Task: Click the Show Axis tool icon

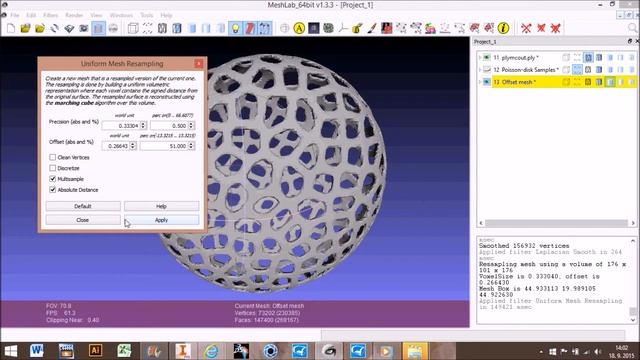Action: [343, 28]
